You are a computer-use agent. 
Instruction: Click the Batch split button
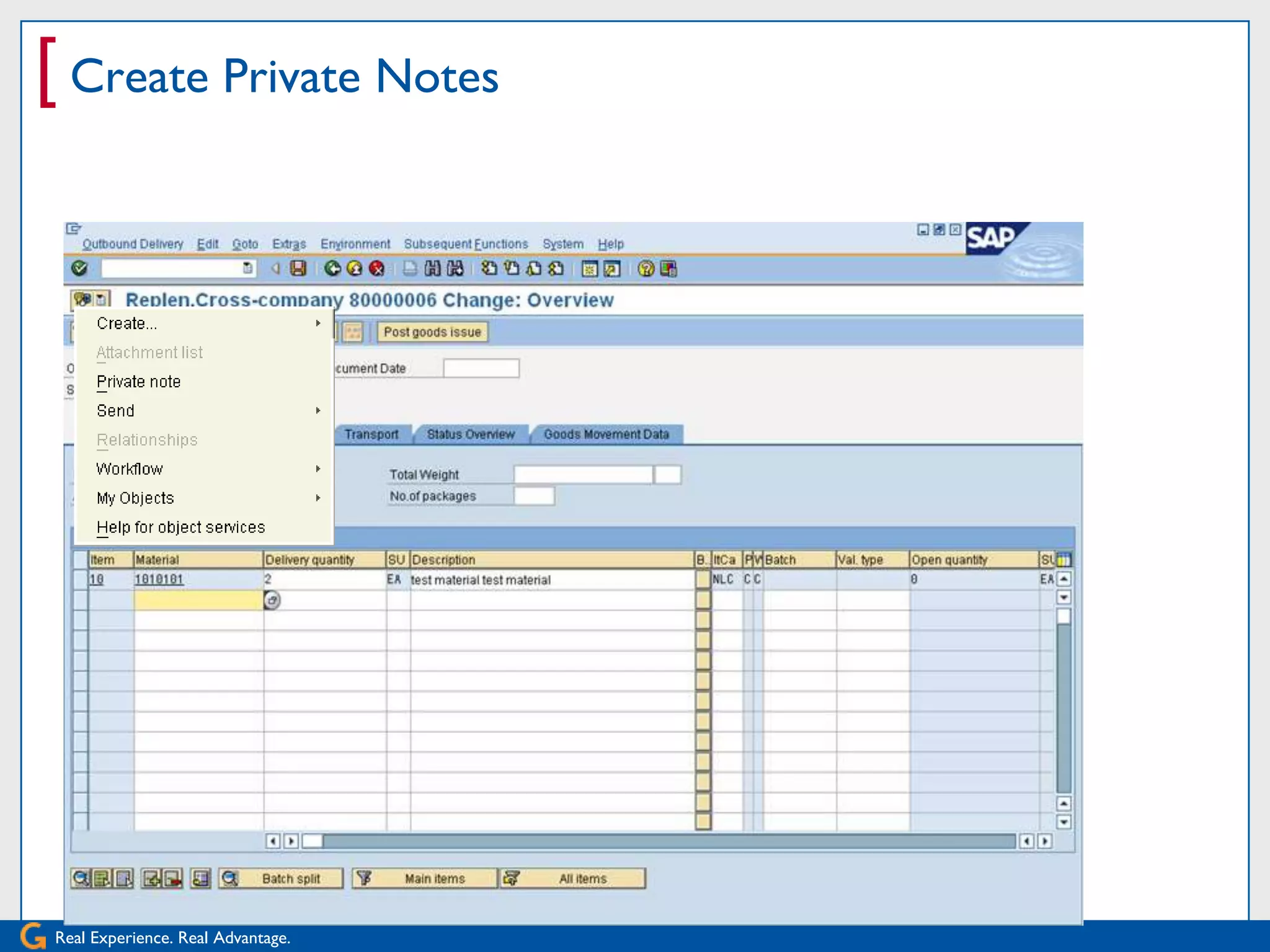tap(281, 878)
